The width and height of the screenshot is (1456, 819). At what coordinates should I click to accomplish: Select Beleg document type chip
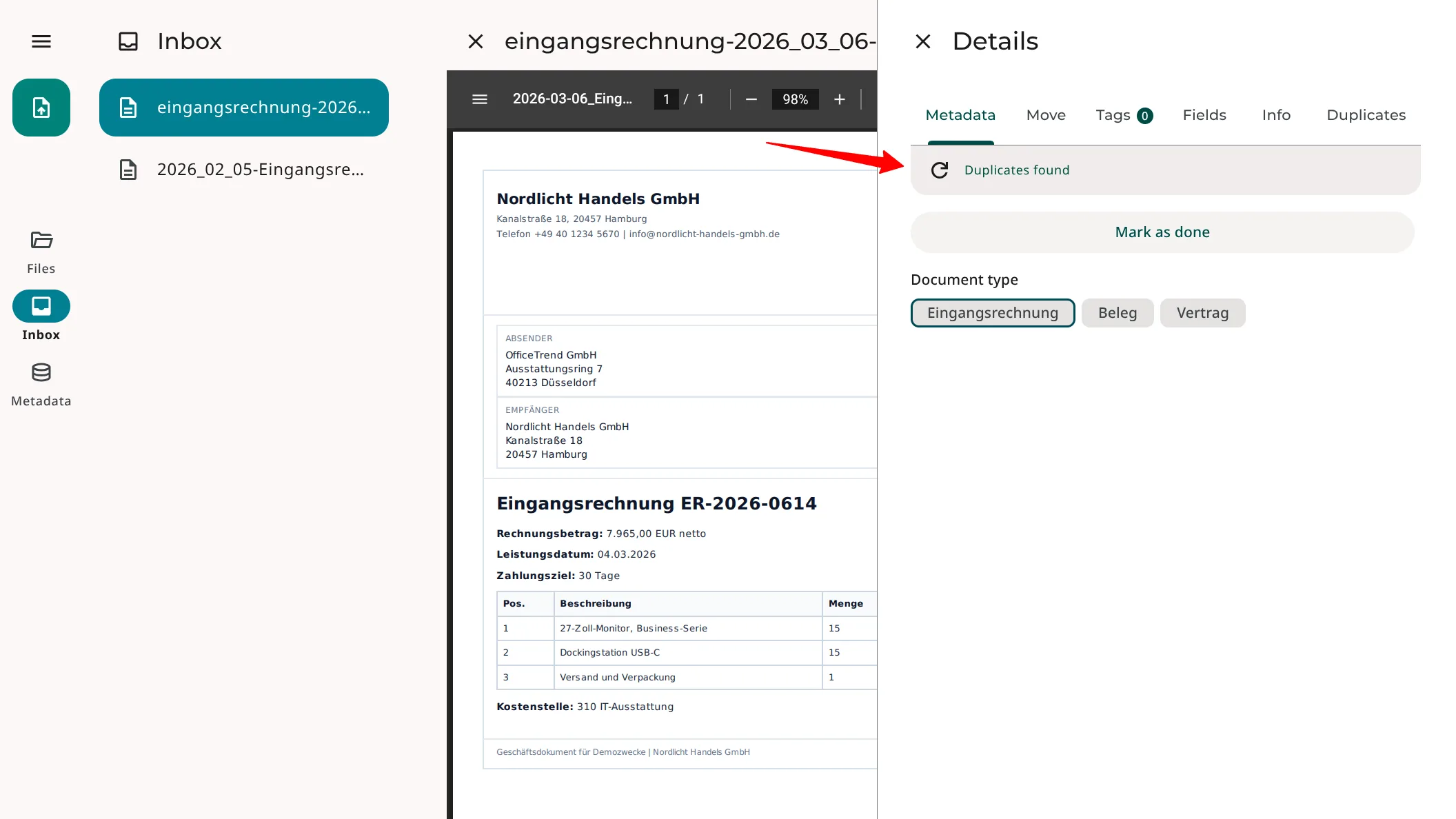1118,313
